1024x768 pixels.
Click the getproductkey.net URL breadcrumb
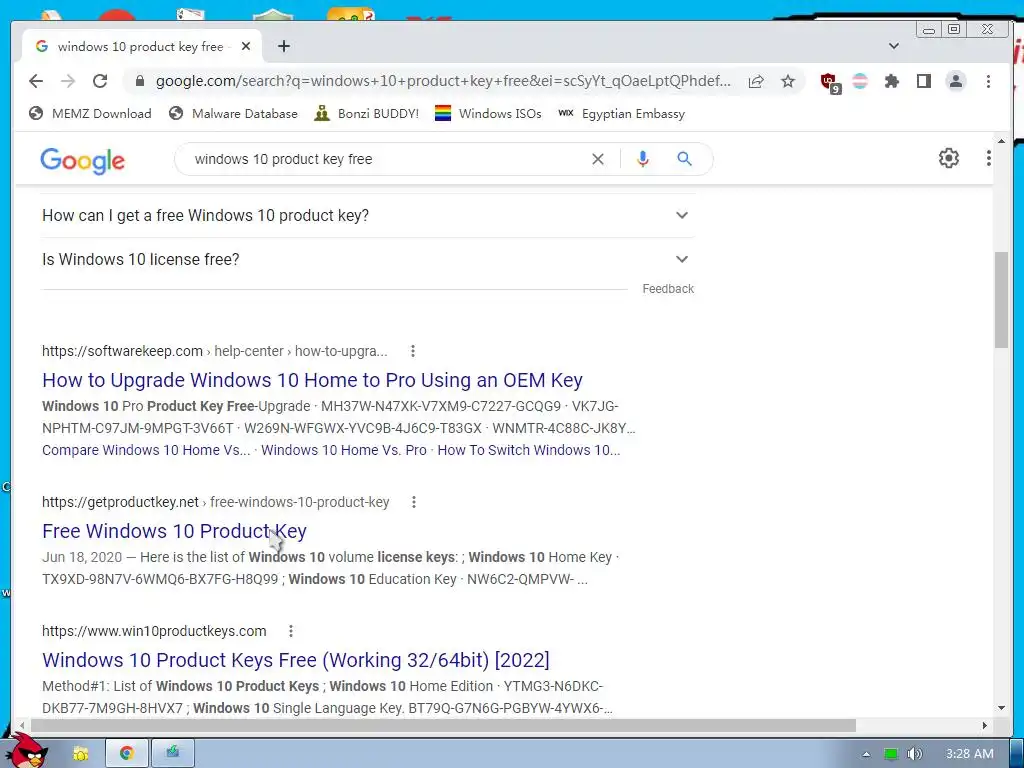point(216,502)
